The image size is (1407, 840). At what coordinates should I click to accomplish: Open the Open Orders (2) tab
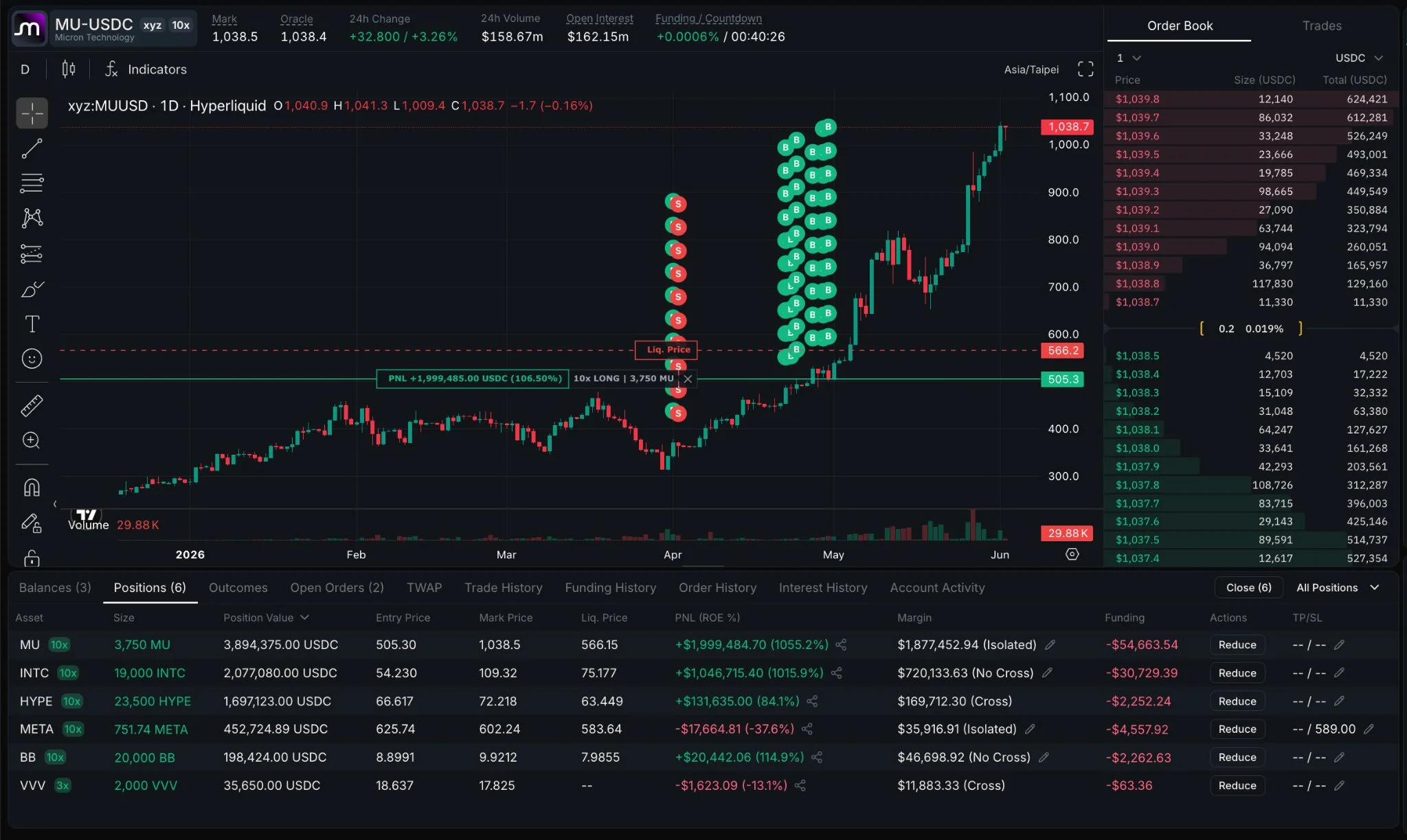(x=337, y=588)
